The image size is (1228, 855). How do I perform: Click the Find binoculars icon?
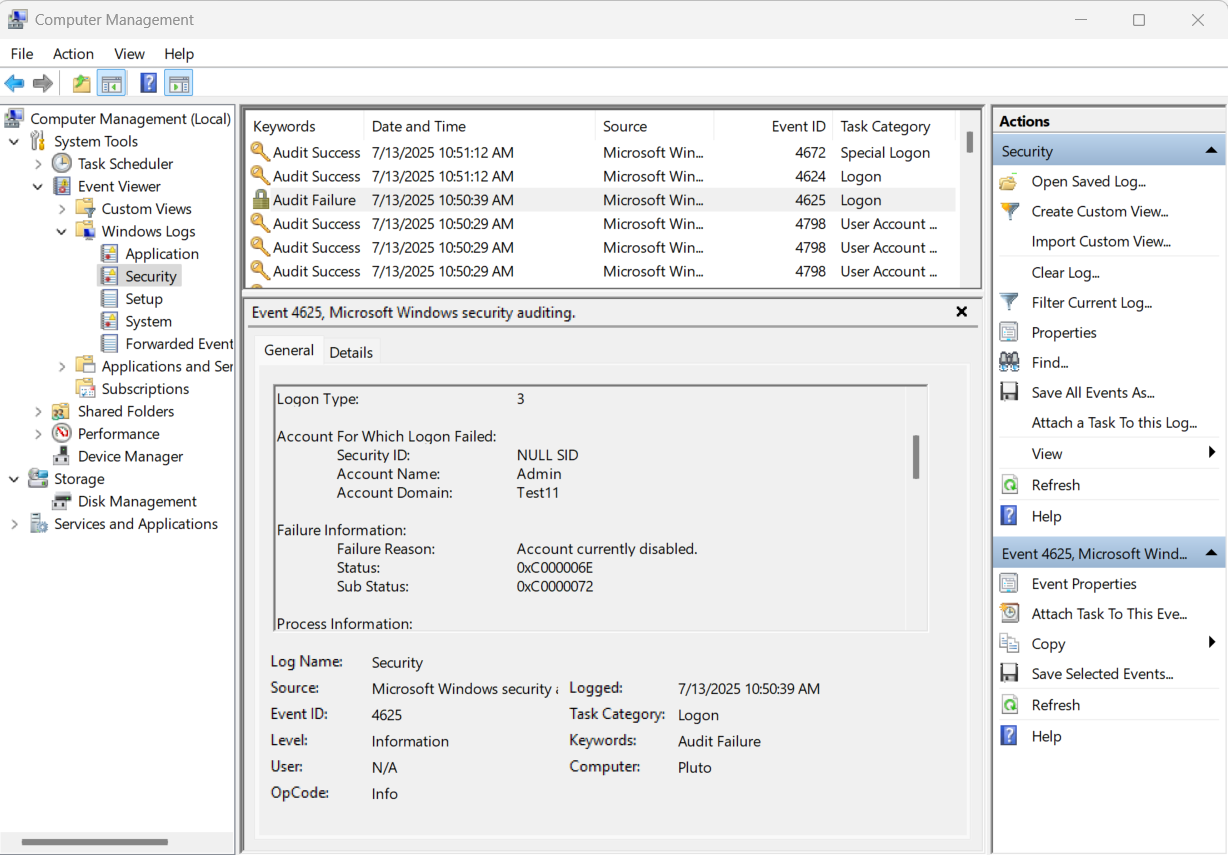tap(1010, 363)
